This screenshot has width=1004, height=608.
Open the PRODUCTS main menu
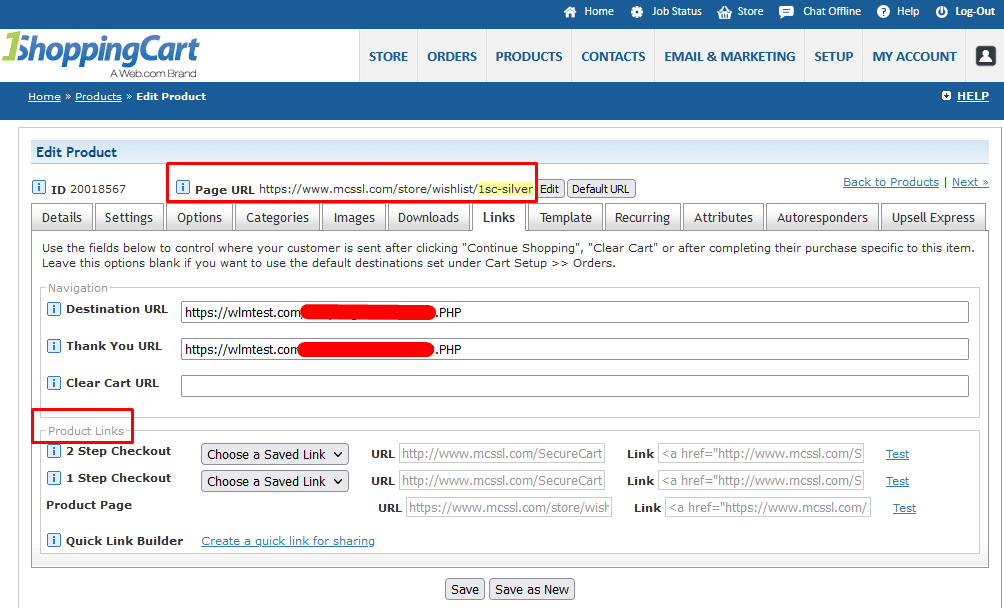click(x=529, y=56)
